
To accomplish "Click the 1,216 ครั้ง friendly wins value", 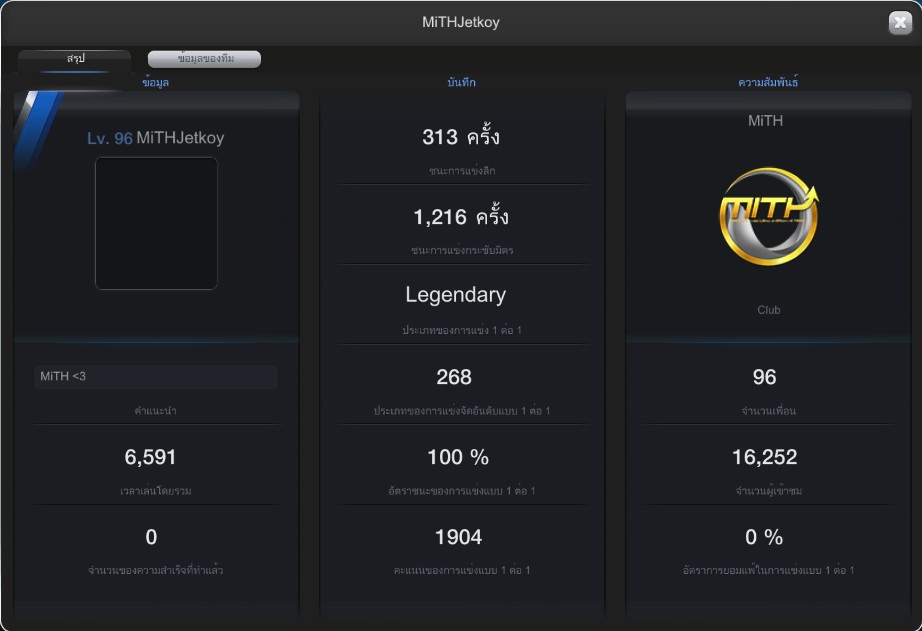I will pyautogui.click(x=460, y=217).
